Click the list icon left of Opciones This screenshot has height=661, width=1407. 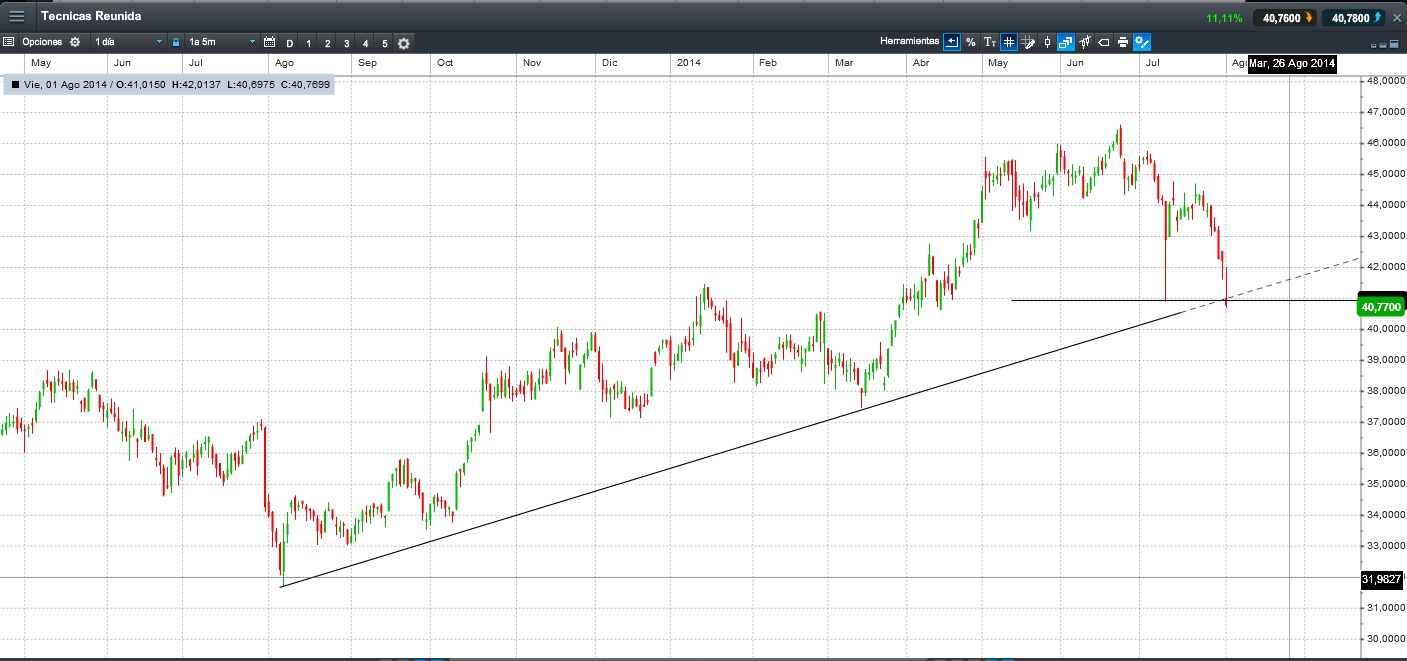pyautogui.click(x=9, y=42)
